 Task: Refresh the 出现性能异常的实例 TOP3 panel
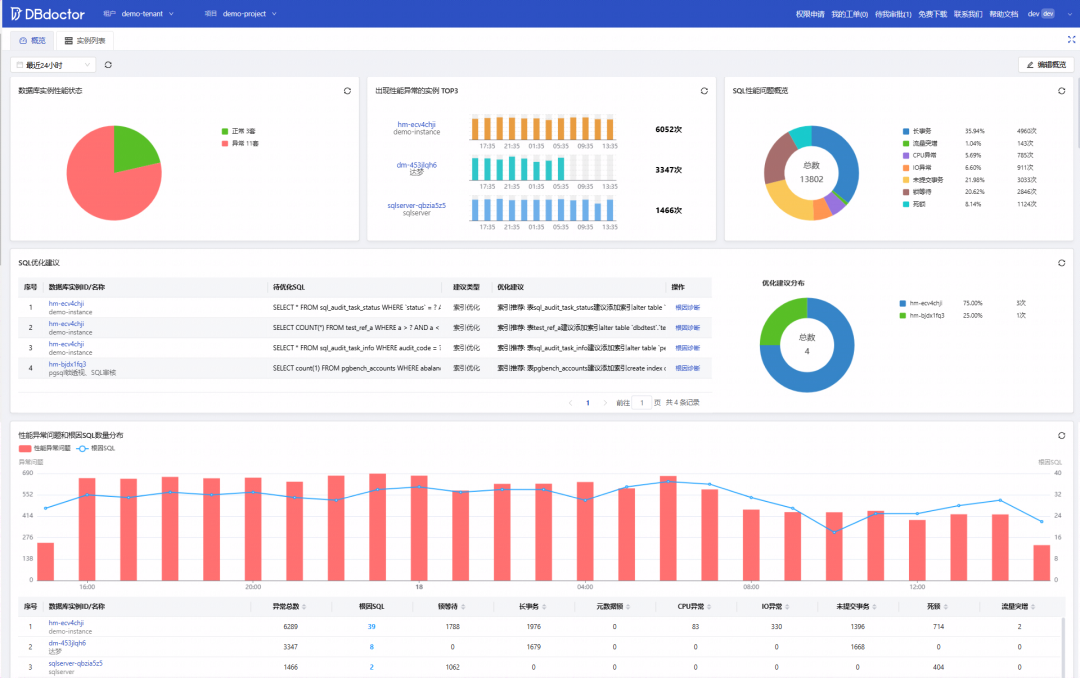[704, 91]
